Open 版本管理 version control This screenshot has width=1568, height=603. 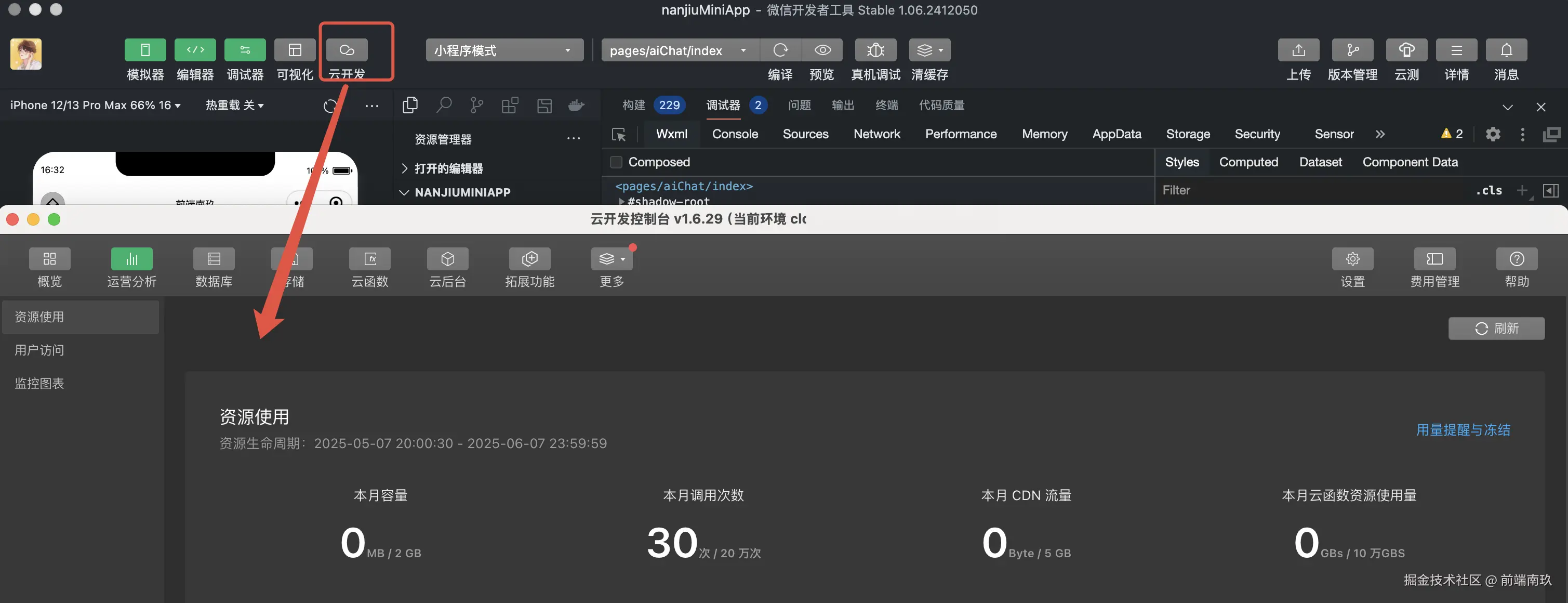pyautogui.click(x=1352, y=50)
